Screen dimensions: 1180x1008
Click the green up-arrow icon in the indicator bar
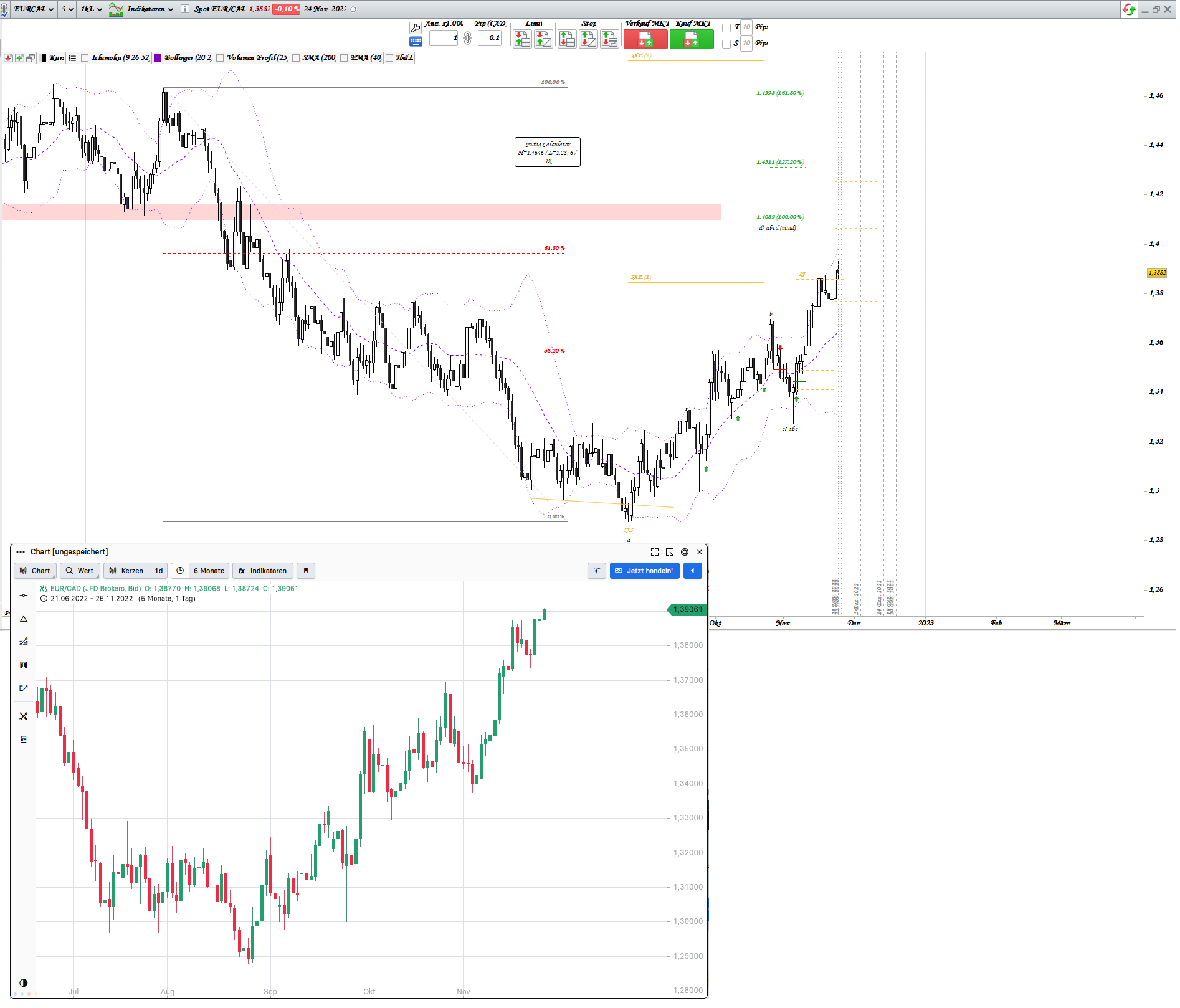tap(19, 58)
